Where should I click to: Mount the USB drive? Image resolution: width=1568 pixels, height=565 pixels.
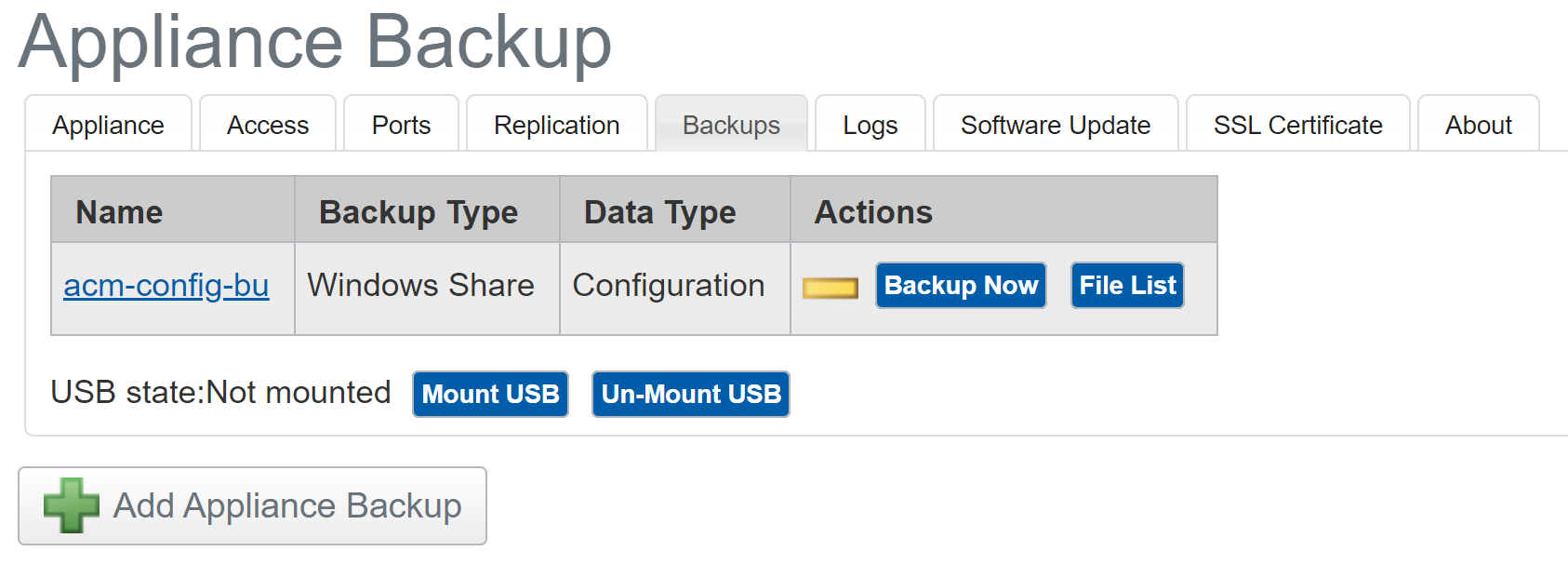pyautogui.click(x=490, y=394)
